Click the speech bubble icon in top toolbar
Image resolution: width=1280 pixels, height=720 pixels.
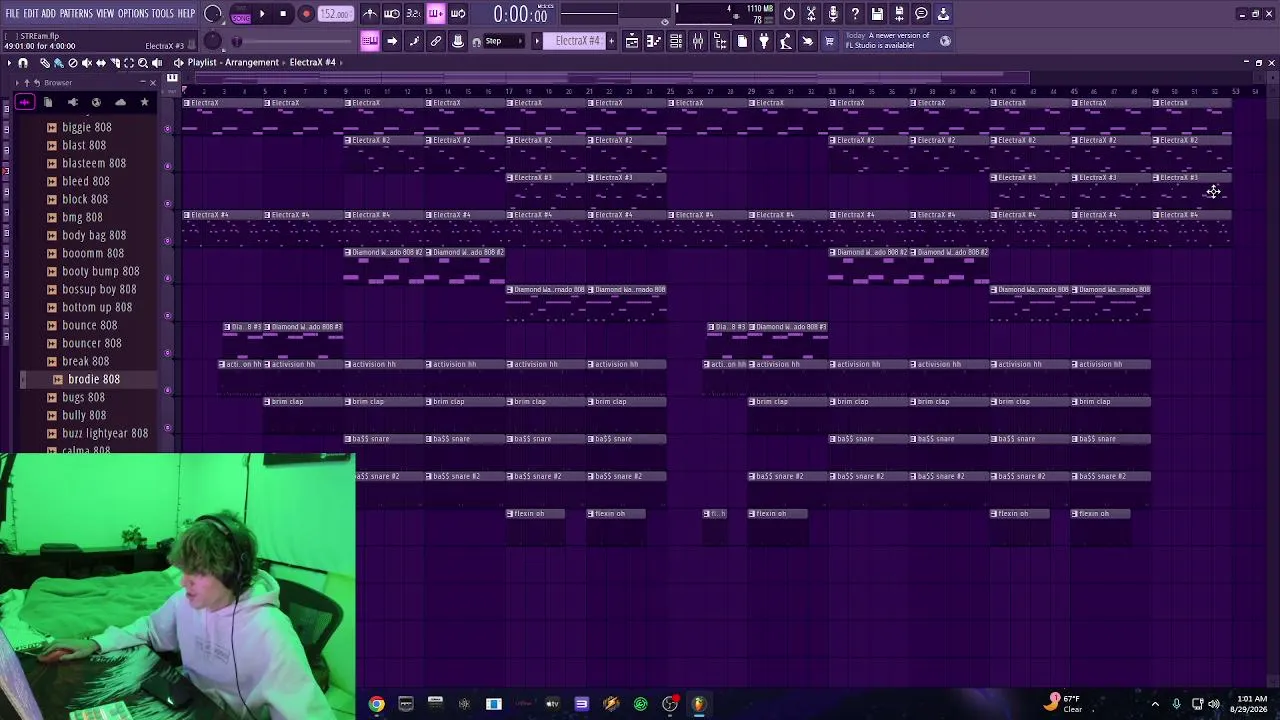tap(921, 14)
